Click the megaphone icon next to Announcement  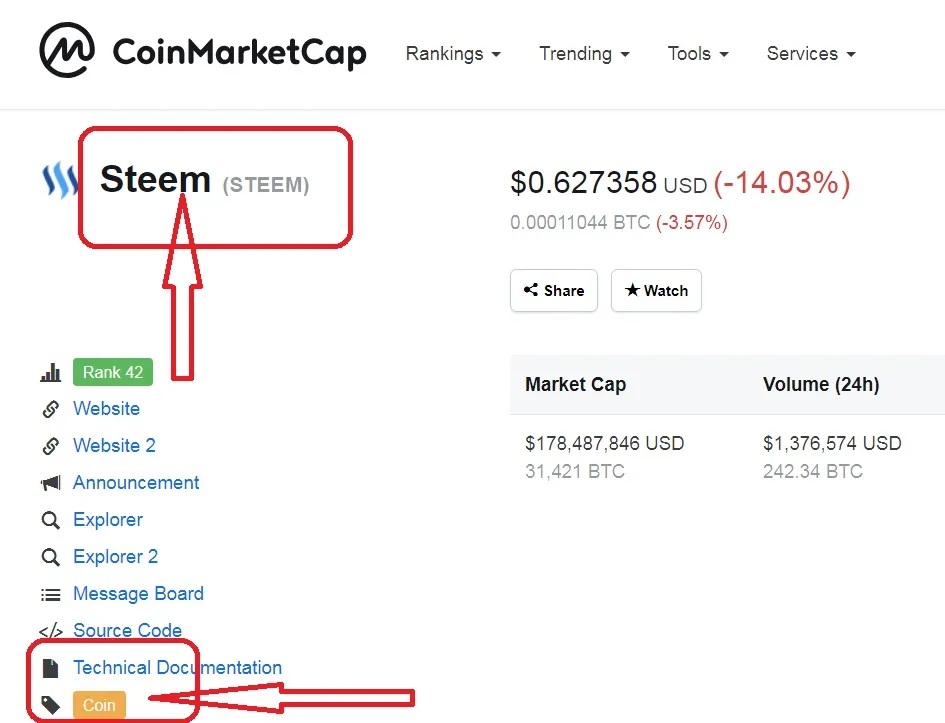pos(51,483)
